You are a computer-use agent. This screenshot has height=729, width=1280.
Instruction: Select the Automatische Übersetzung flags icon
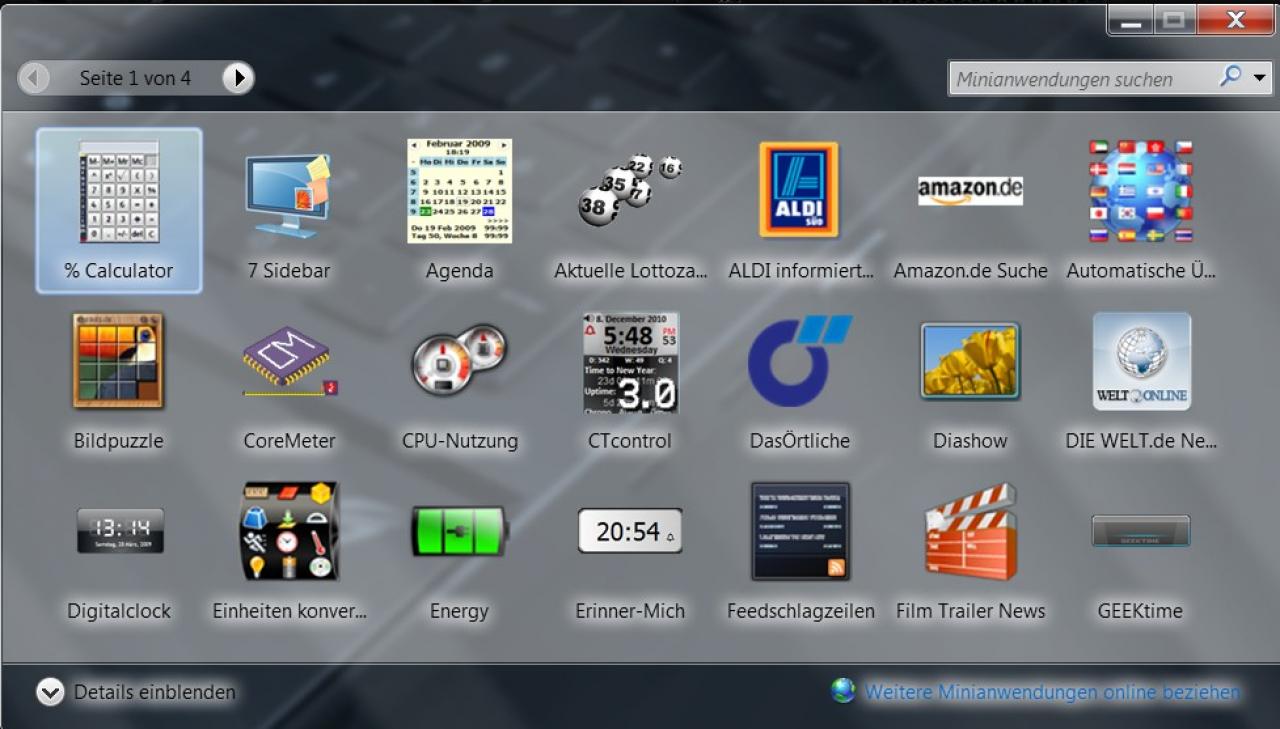click(1141, 190)
